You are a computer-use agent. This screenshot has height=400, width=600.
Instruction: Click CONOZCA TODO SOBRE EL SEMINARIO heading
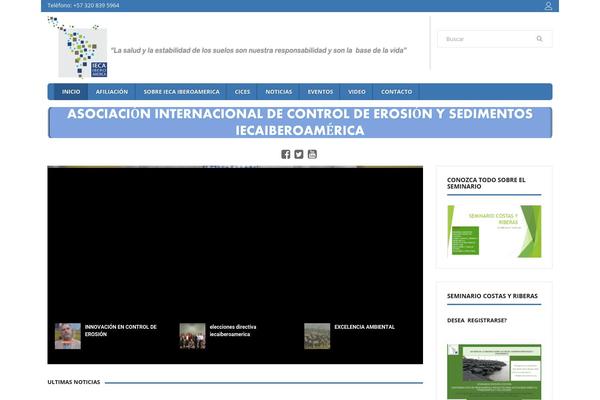486,183
